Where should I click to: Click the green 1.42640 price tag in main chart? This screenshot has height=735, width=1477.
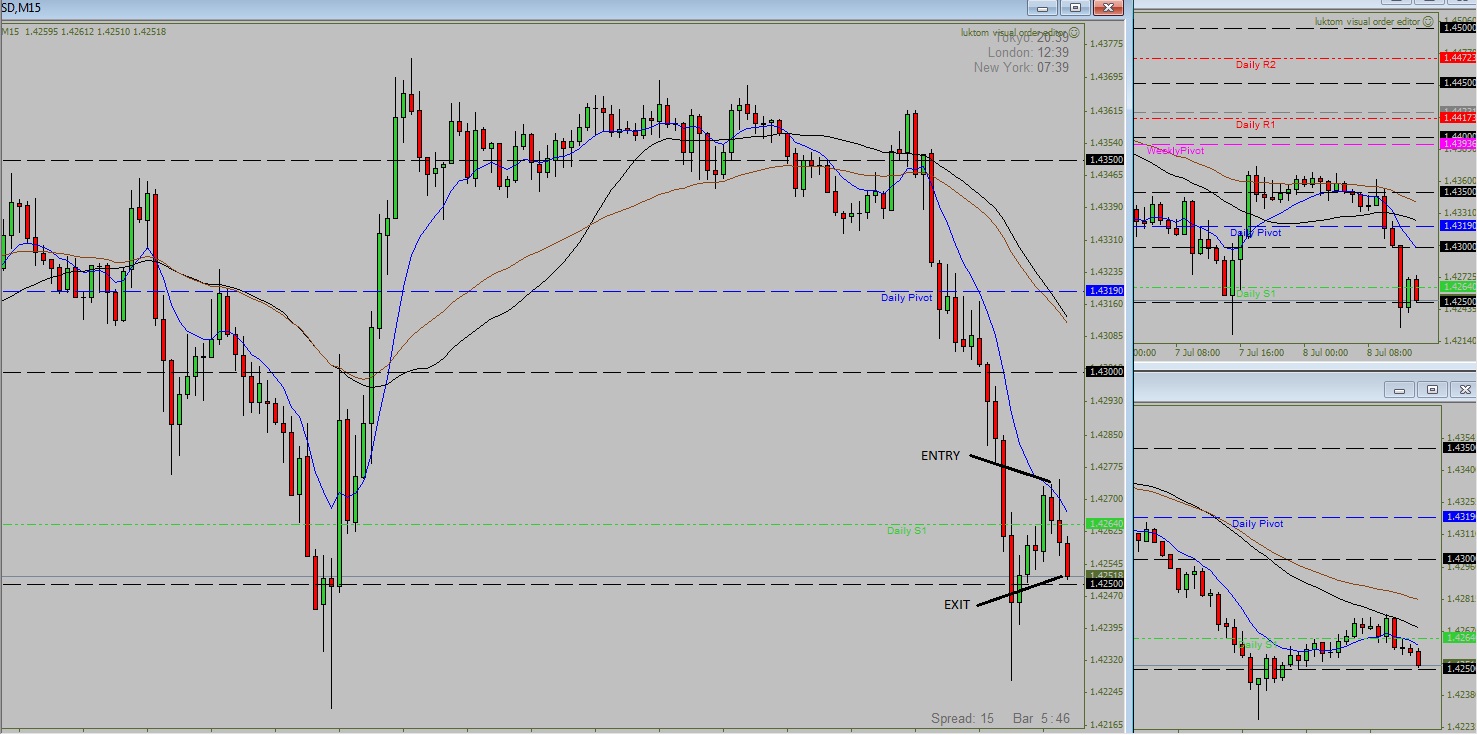(x=1105, y=523)
